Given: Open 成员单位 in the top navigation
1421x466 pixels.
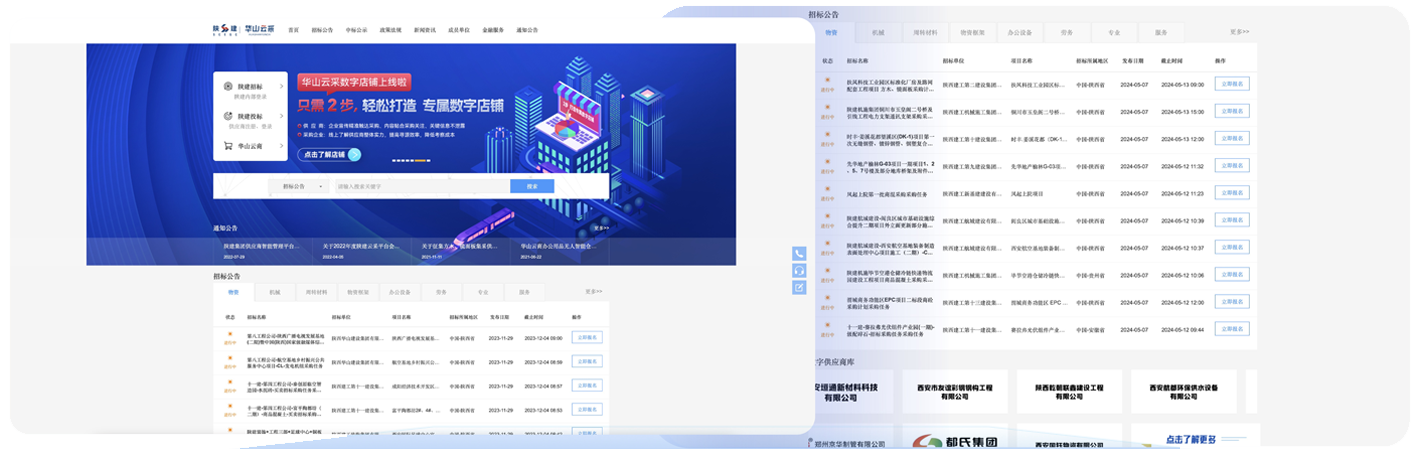Looking at the screenshot, I should tap(459, 31).
